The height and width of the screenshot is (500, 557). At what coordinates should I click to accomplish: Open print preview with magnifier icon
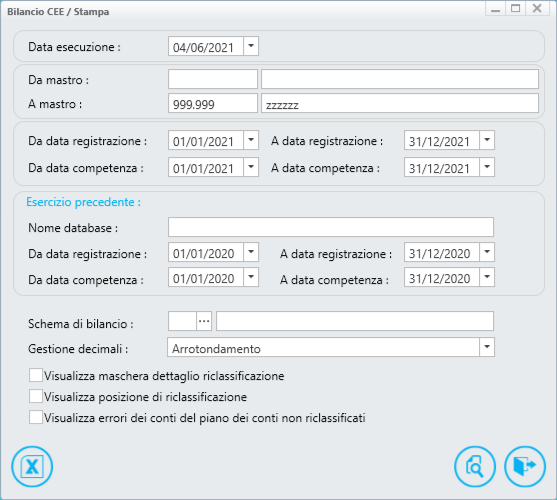click(x=475, y=466)
